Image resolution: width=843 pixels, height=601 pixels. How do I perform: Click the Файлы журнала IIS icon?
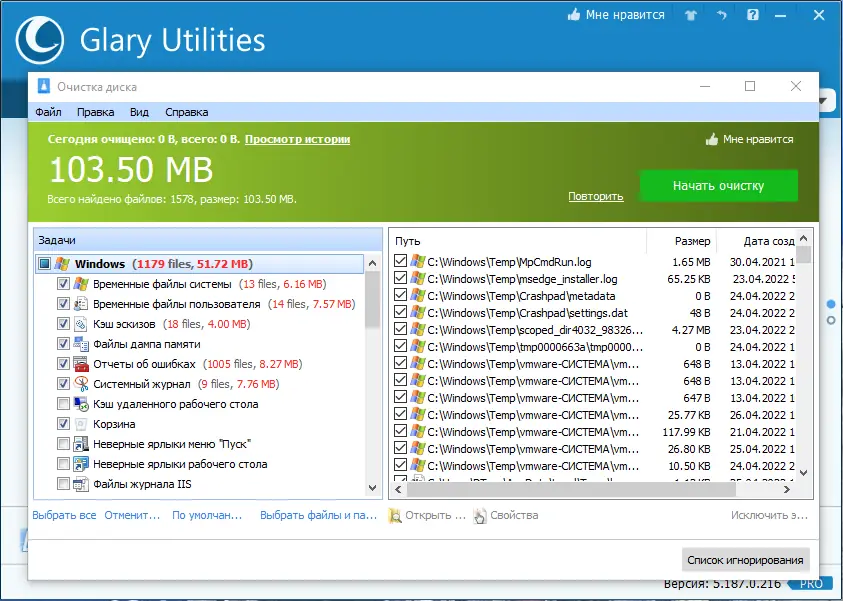(x=81, y=484)
